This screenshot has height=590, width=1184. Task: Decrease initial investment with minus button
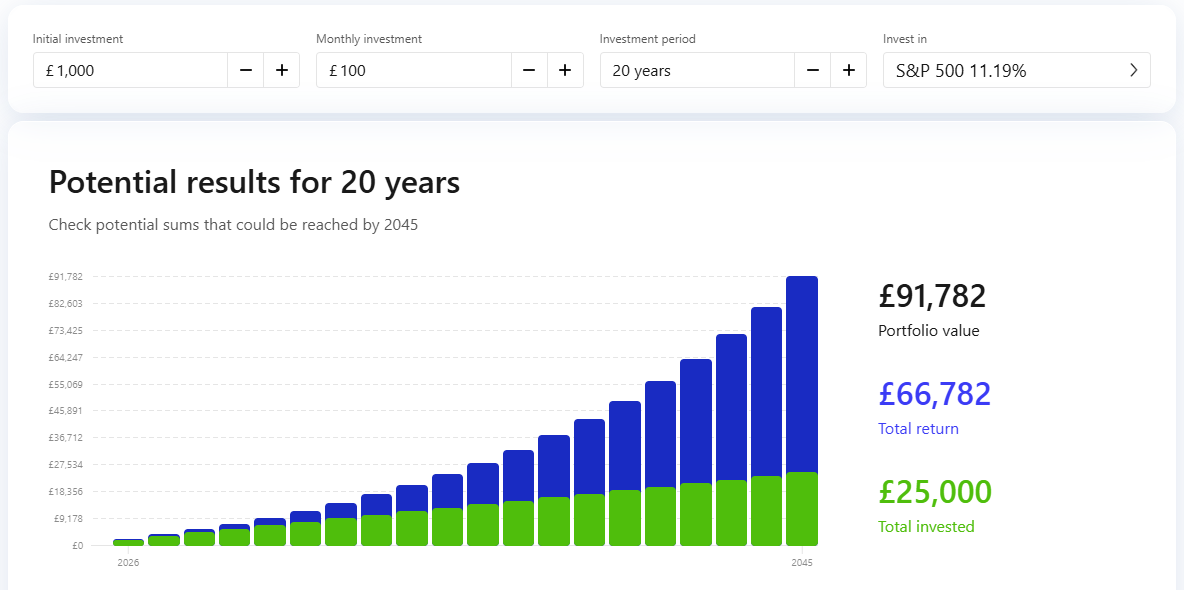[245, 70]
